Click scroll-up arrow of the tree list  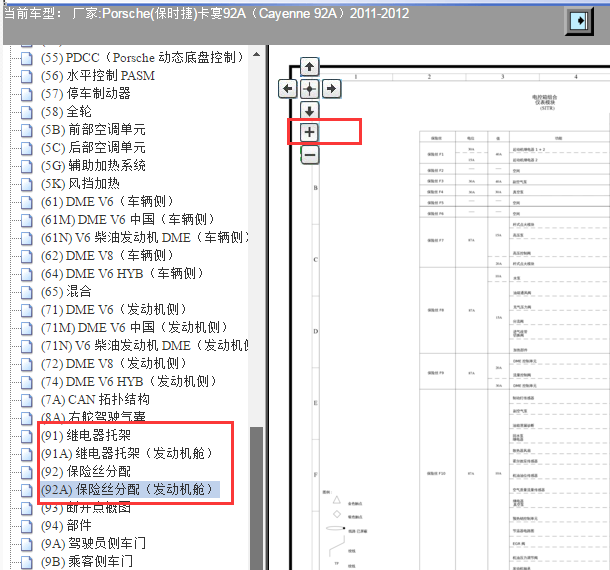click(256, 54)
